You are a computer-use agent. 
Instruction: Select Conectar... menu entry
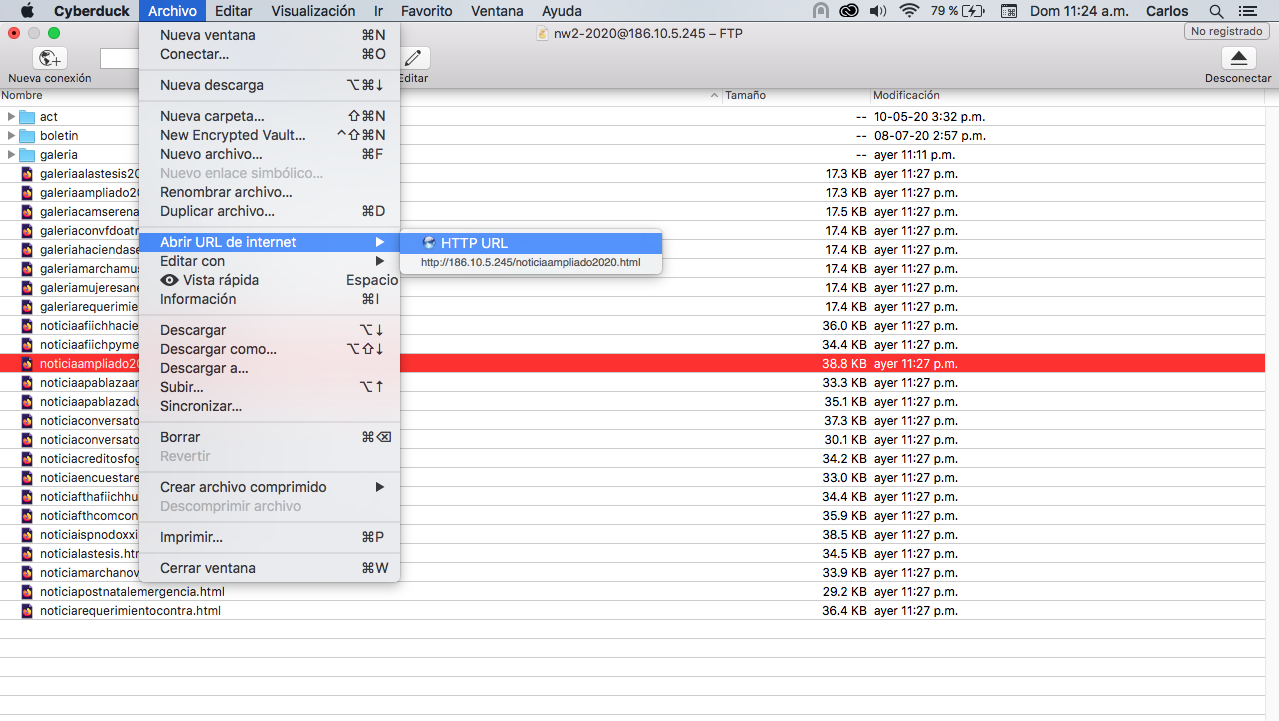coord(269,54)
